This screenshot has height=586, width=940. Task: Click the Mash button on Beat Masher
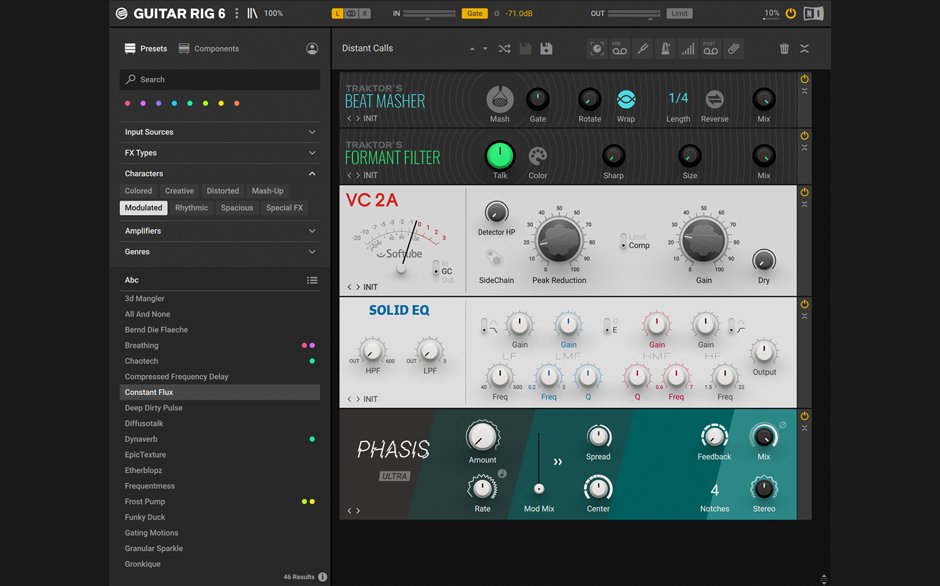(x=499, y=100)
